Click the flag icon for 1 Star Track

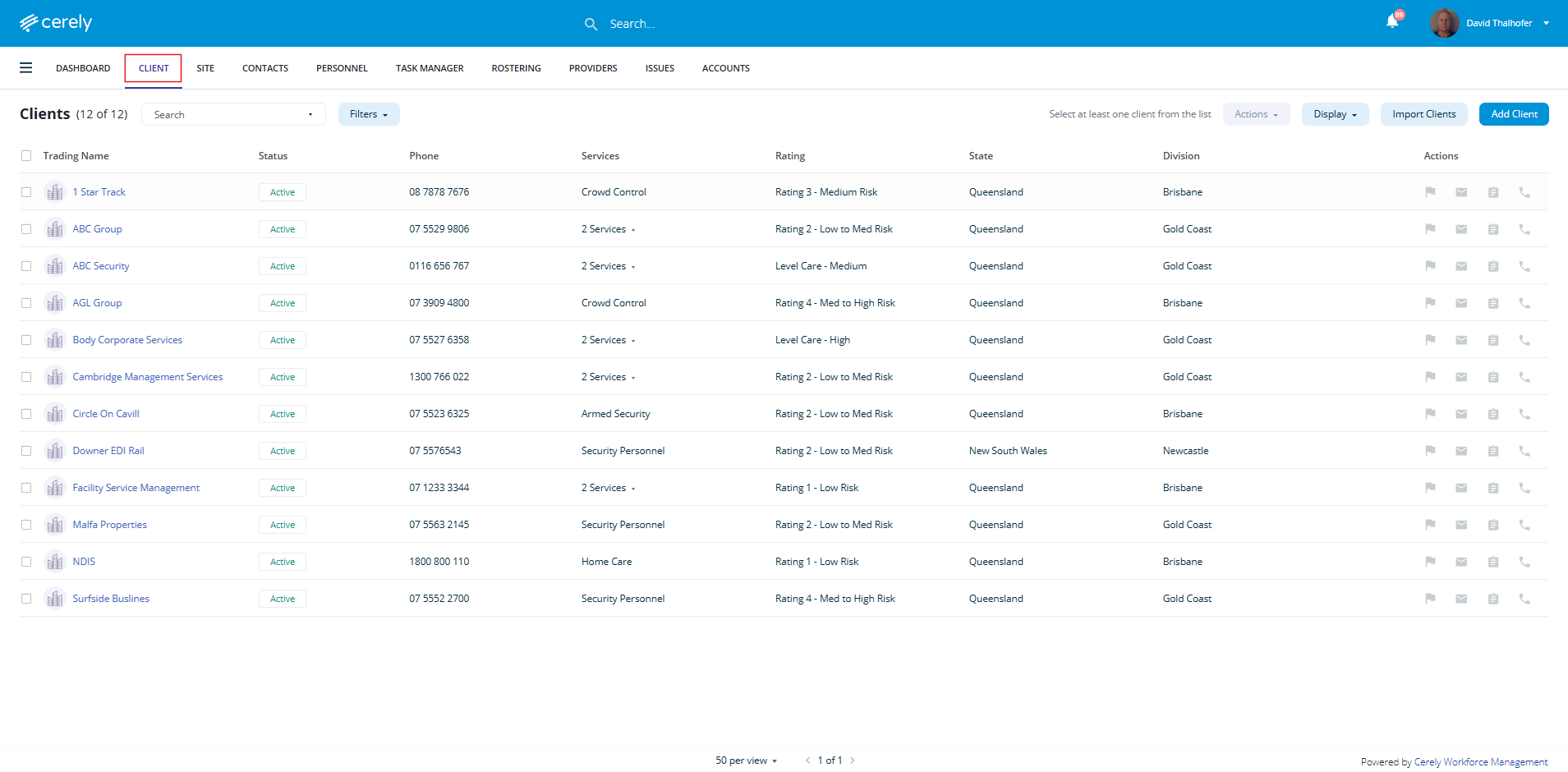click(x=1430, y=192)
